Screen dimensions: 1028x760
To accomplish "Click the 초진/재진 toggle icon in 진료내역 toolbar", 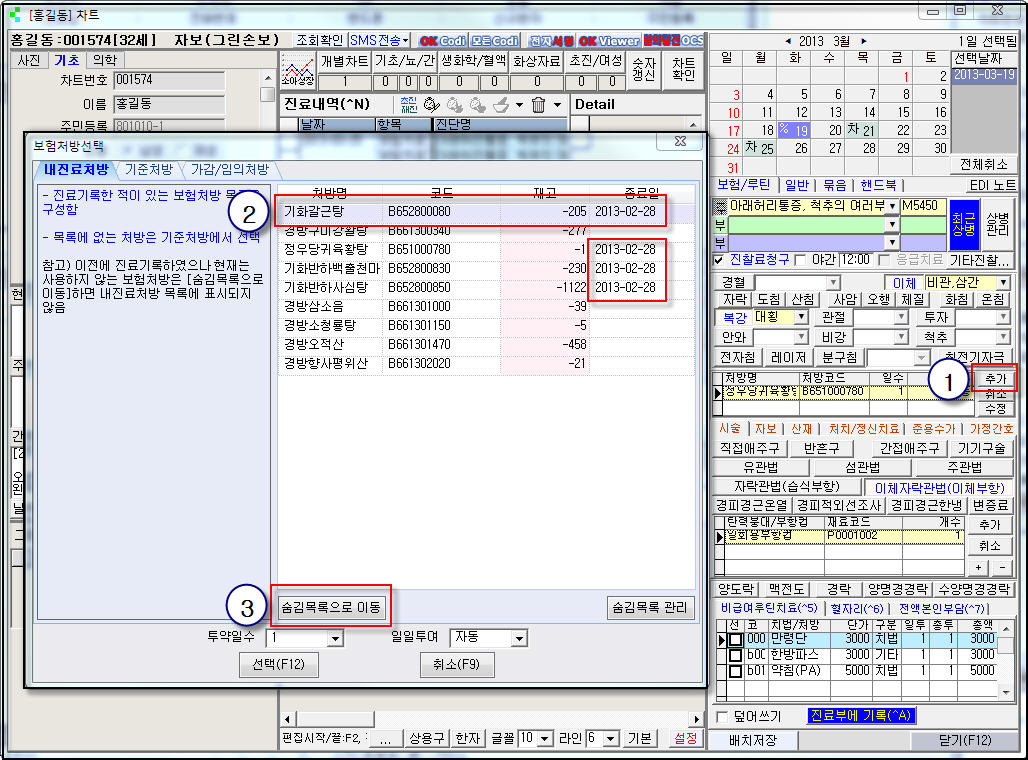I will click(x=408, y=104).
